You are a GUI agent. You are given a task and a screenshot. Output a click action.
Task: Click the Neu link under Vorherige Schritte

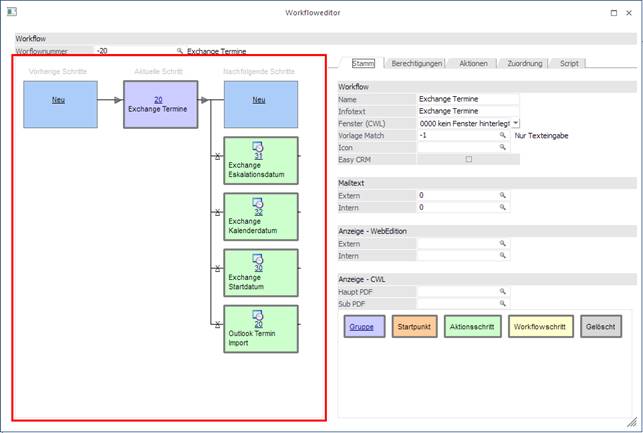60,100
